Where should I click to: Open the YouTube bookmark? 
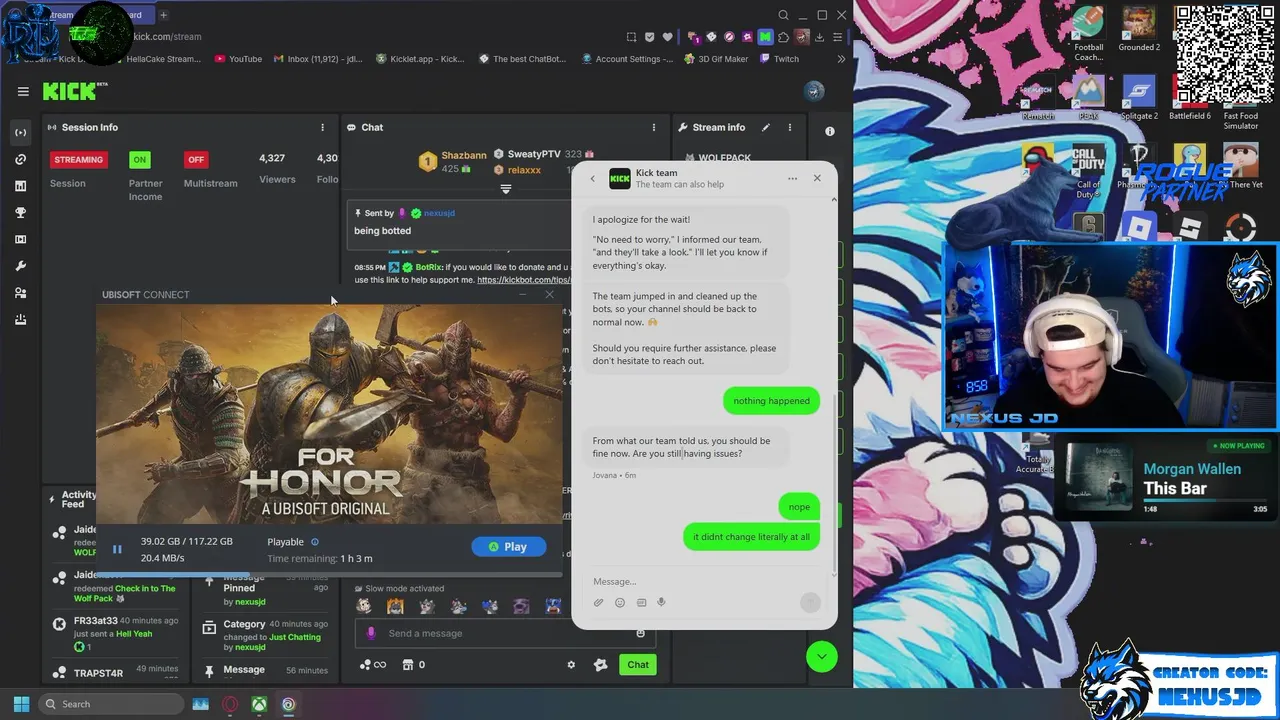(x=238, y=59)
